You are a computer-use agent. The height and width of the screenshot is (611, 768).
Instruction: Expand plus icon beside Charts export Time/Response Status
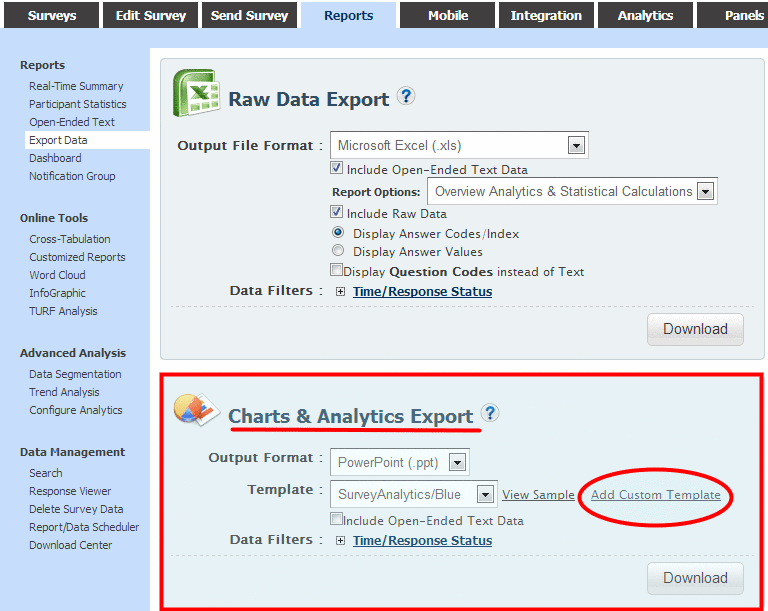[340, 541]
